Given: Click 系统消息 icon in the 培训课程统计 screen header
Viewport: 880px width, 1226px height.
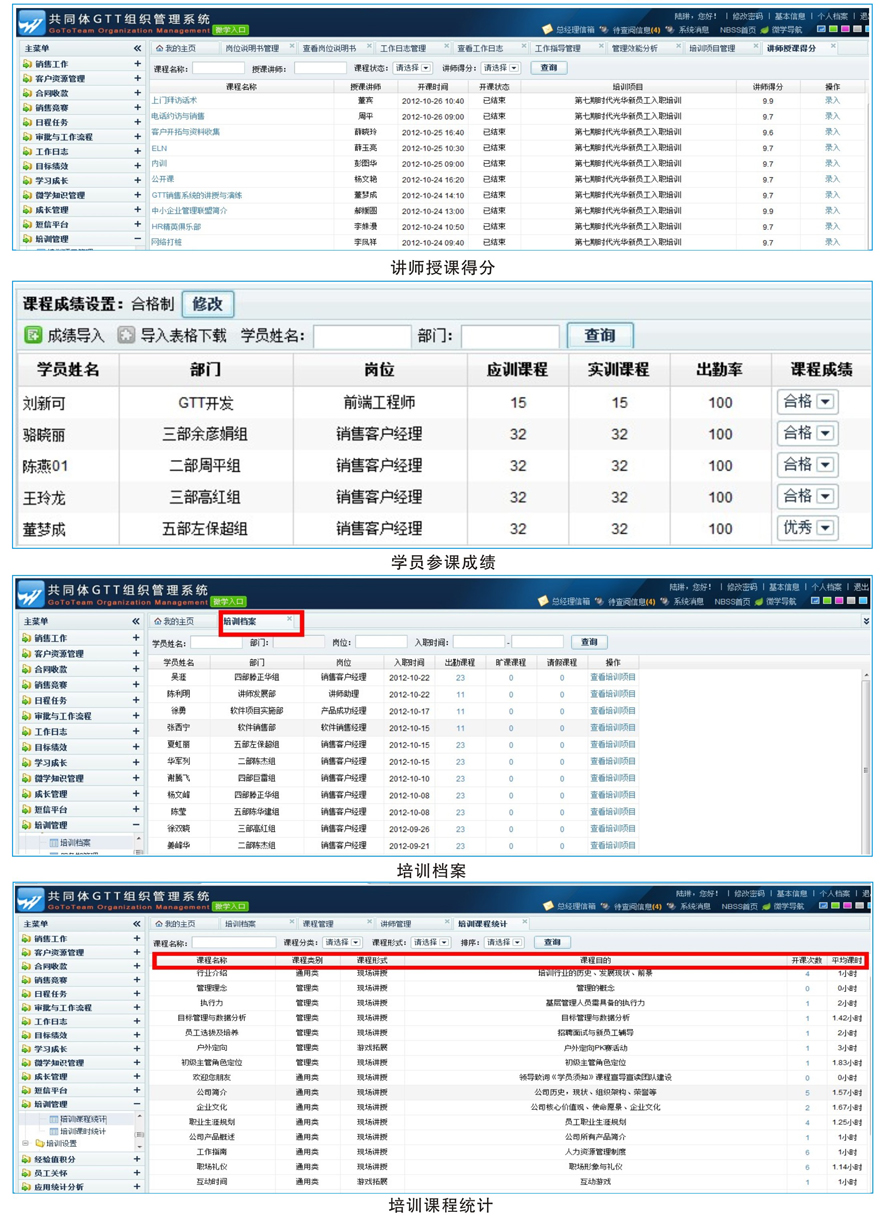Looking at the screenshot, I should (x=669, y=907).
